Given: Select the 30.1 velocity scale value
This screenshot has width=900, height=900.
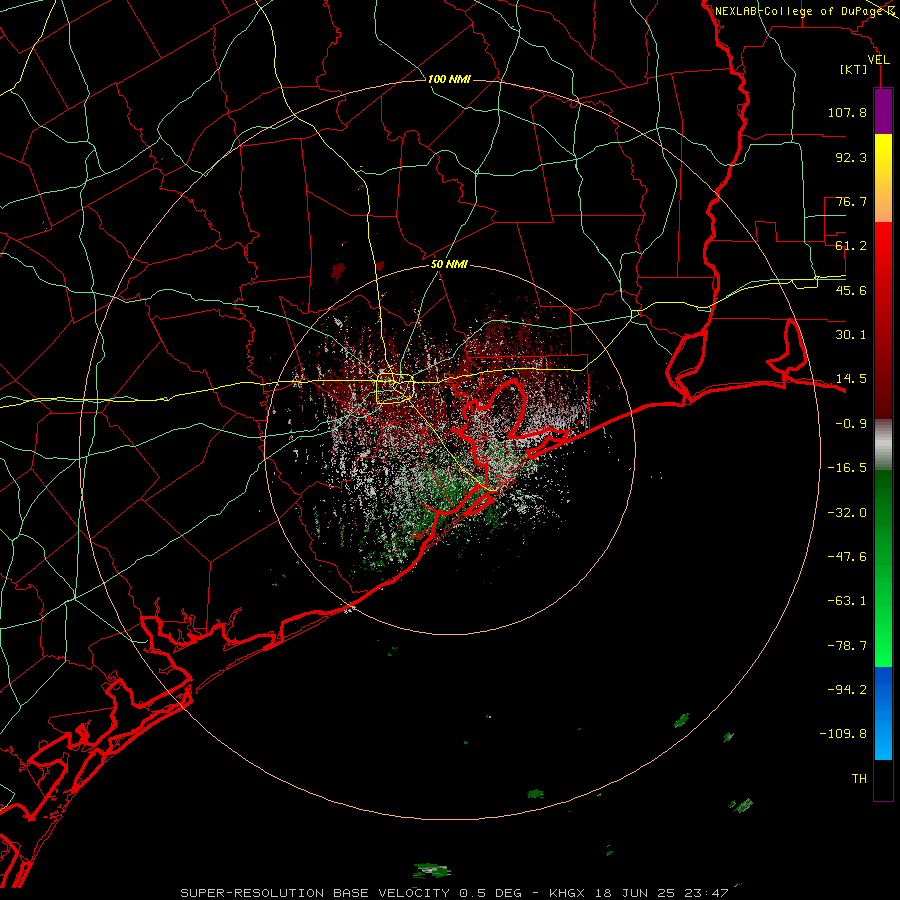Looking at the screenshot, I should [x=851, y=335].
